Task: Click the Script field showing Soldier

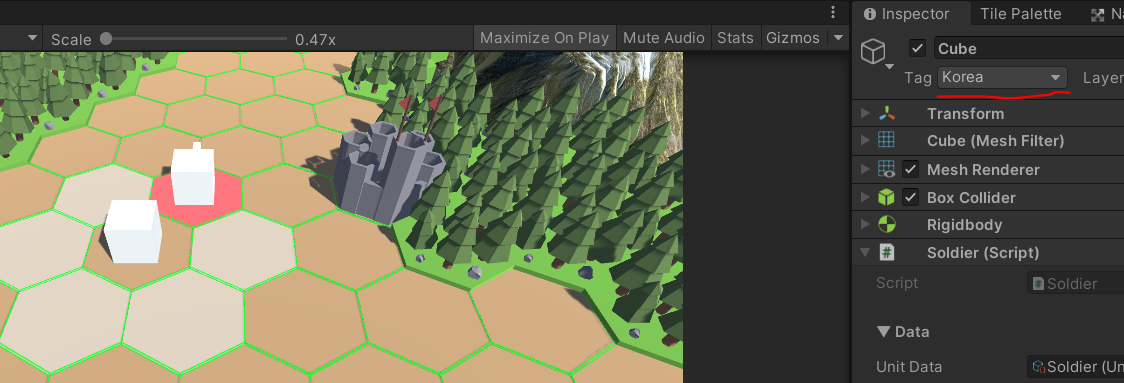Action: [1075, 283]
